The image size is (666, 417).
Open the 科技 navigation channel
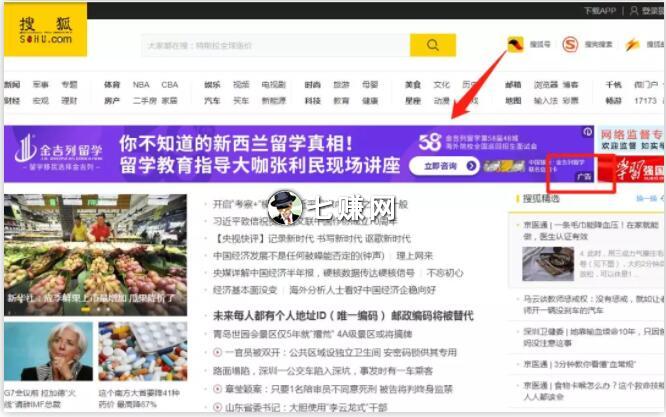tap(313, 101)
